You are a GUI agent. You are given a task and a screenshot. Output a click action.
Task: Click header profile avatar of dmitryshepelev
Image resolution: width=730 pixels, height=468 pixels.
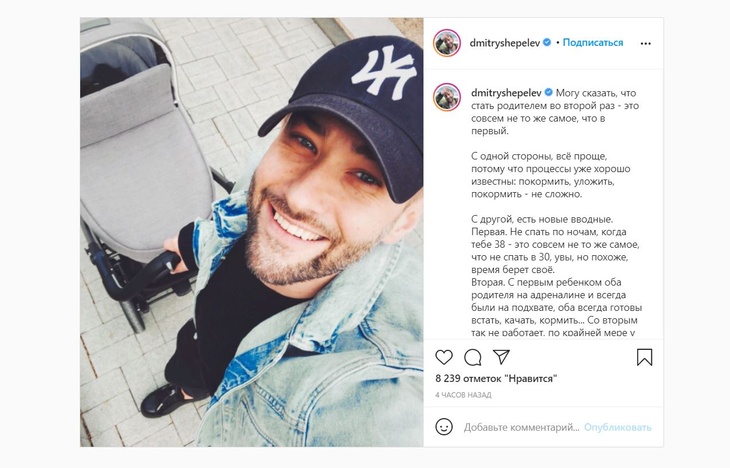[x=447, y=43]
